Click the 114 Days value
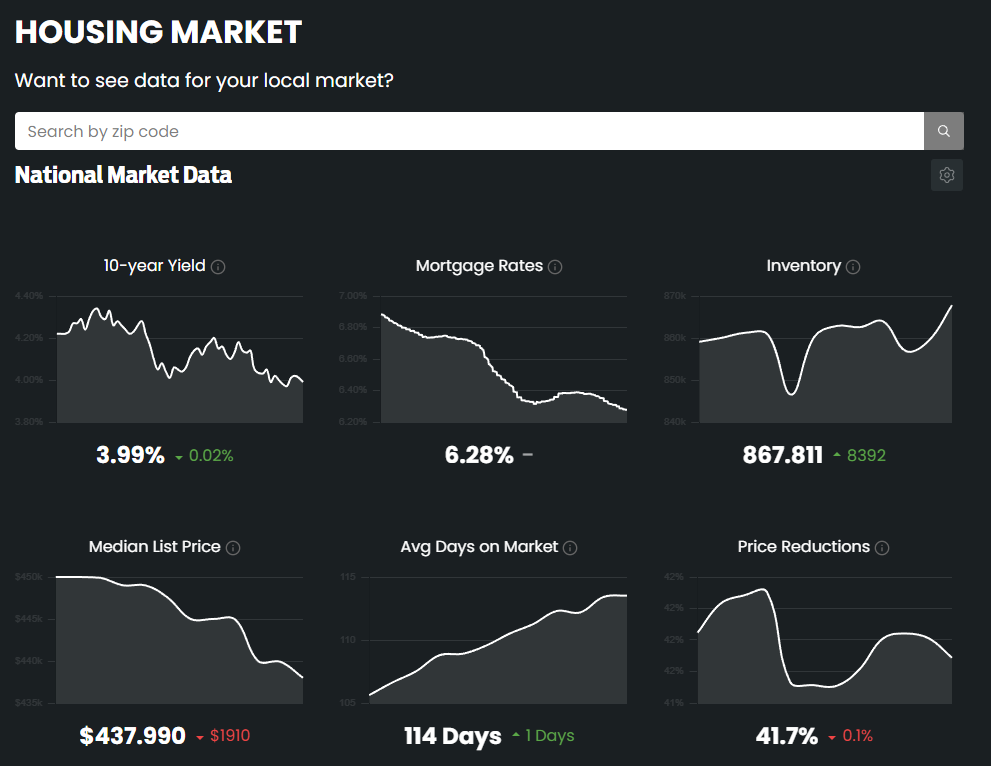The width and height of the screenshot is (991, 766). click(453, 736)
